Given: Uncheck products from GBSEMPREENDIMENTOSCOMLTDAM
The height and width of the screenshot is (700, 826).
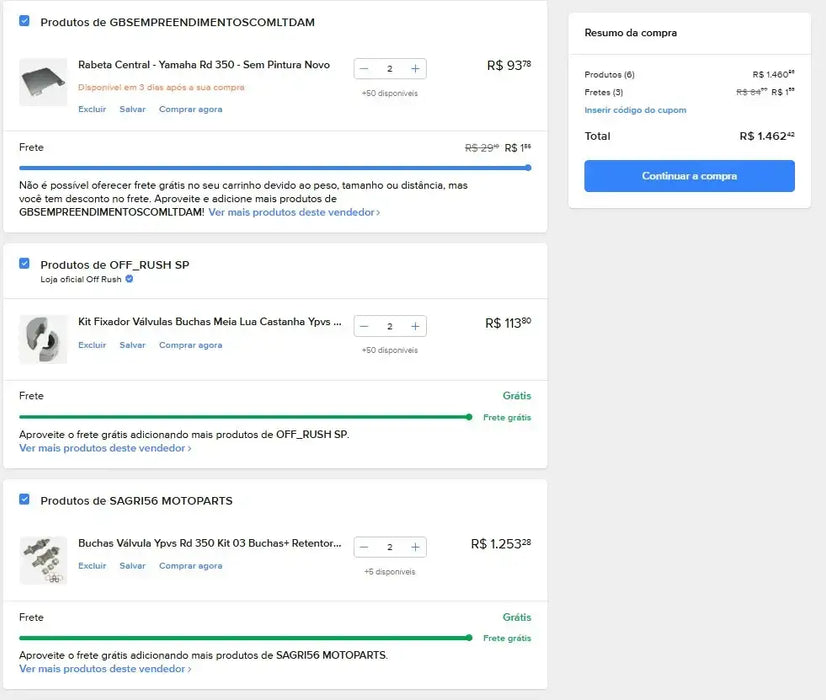Looking at the screenshot, I should [24, 21].
